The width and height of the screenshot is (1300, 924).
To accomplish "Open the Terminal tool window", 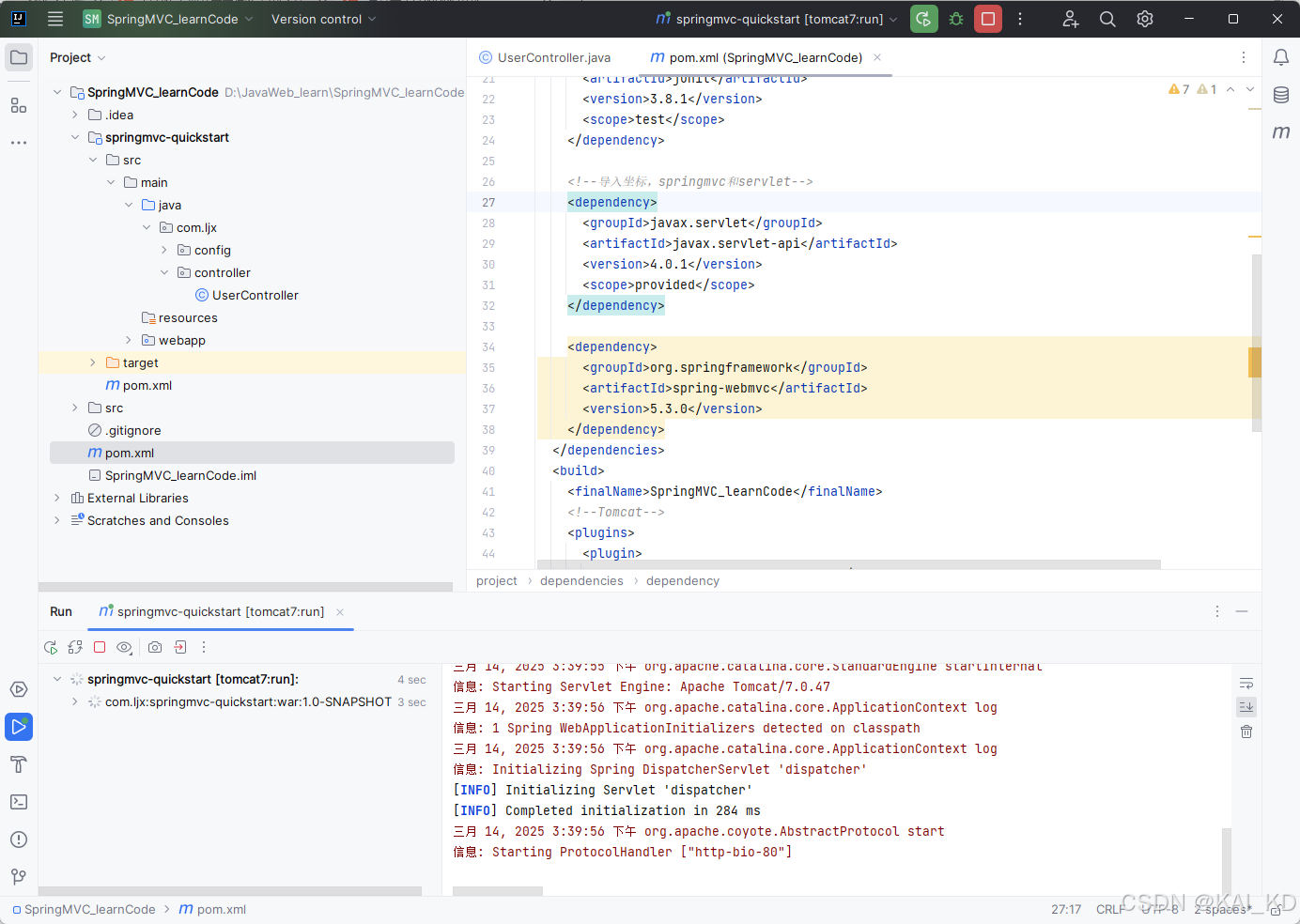I will [x=19, y=802].
